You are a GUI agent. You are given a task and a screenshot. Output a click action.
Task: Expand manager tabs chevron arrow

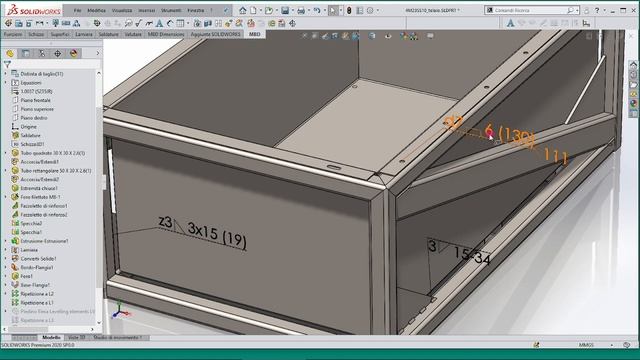pyautogui.click(x=98, y=53)
